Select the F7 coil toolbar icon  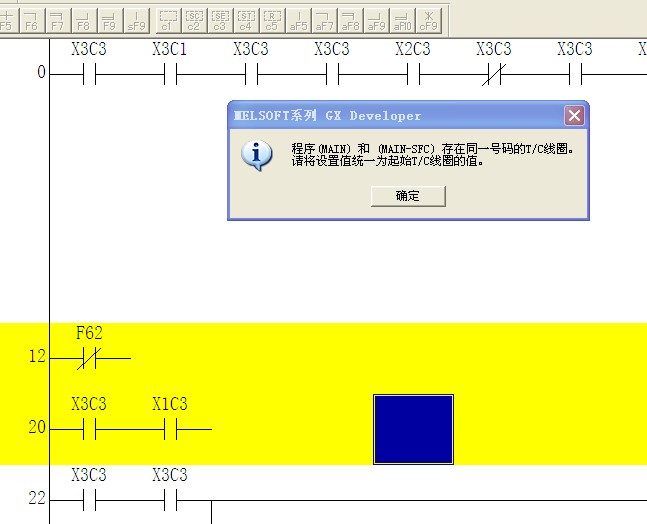(58, 19)
